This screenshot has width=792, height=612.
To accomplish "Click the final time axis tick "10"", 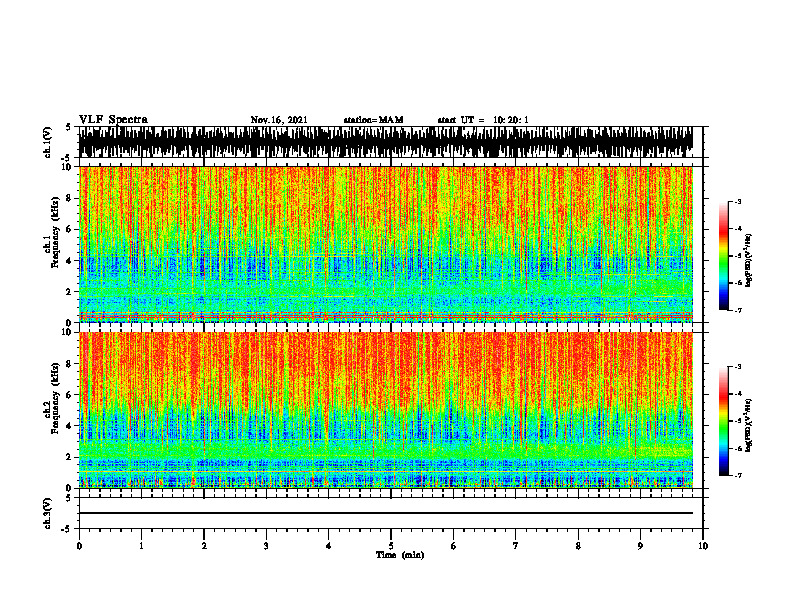I will (703, 546).
